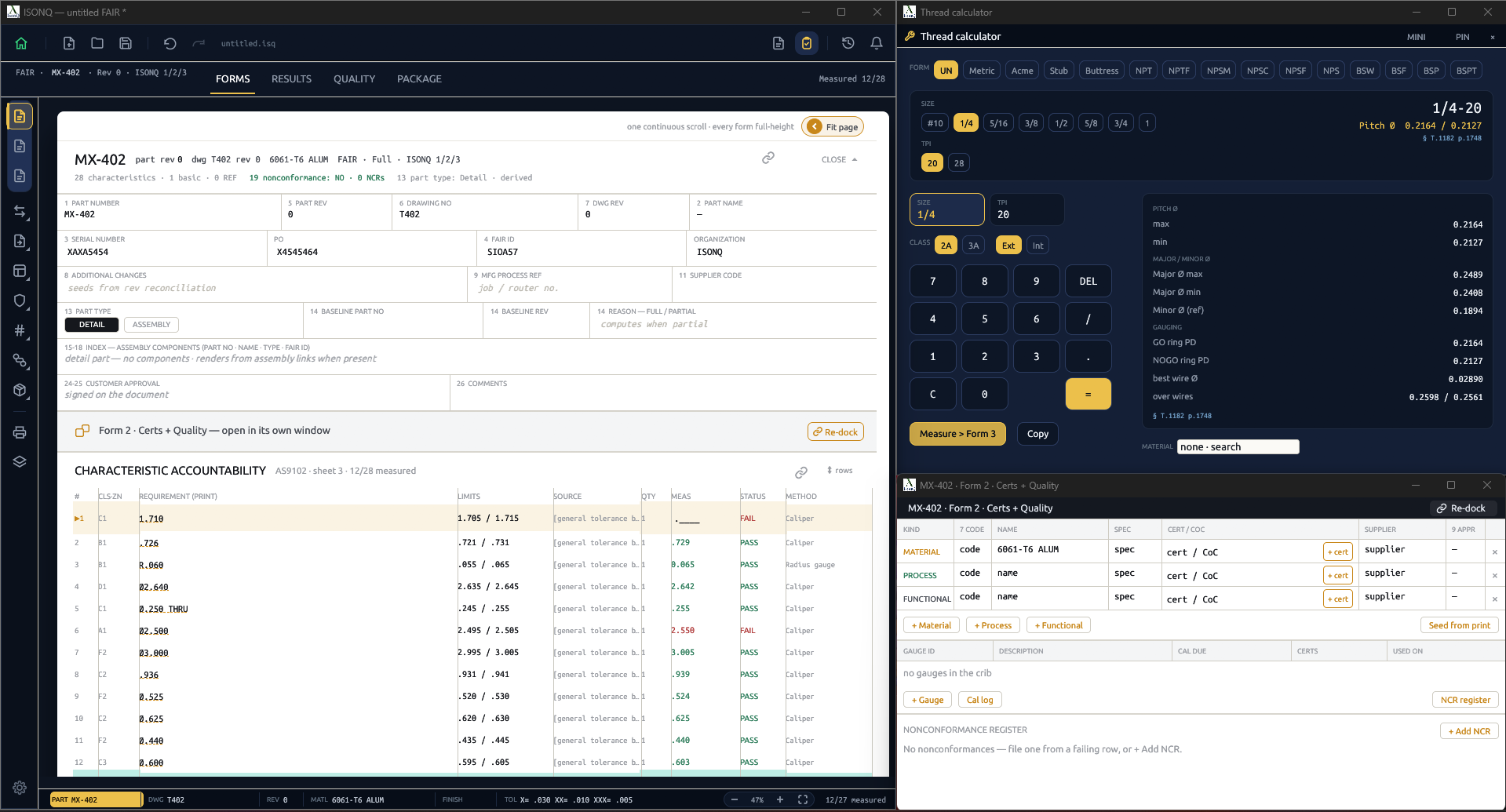This screenshot has width=1506, height=812.
Task: Delete the MATERIAL cert row with ×
Action: pos(1495,552)
